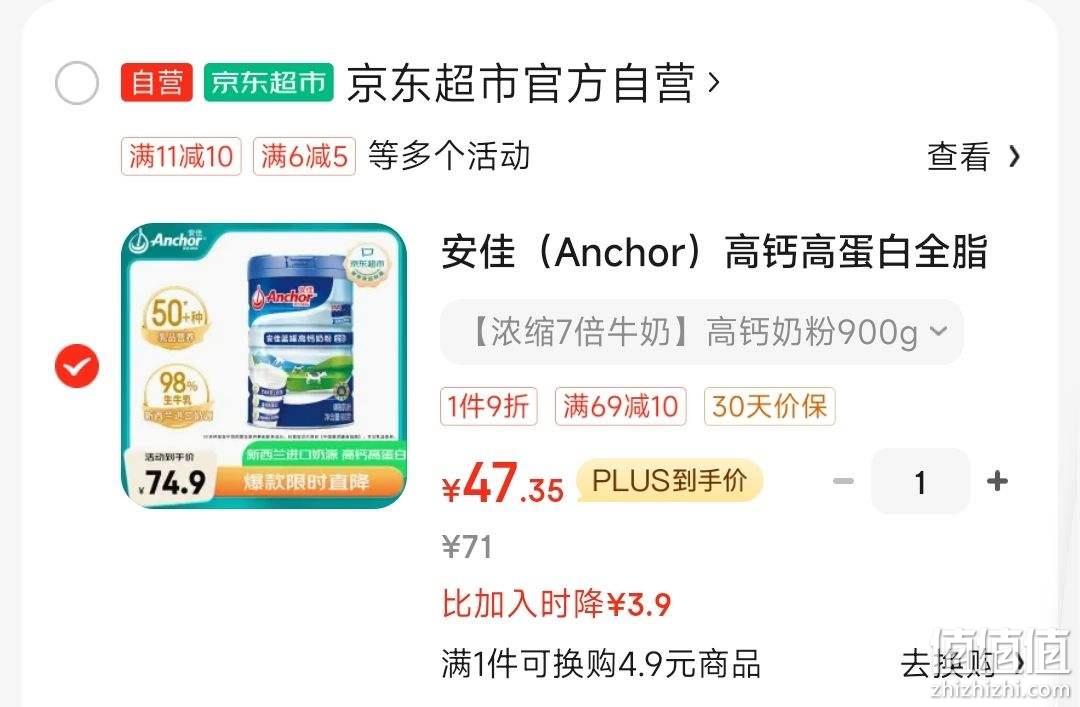This screenshot has width=1080, height=707.
Task: Open the 安佳（Anchor）高钙高蛋白全脂 product title
Action: pos(714,252)
